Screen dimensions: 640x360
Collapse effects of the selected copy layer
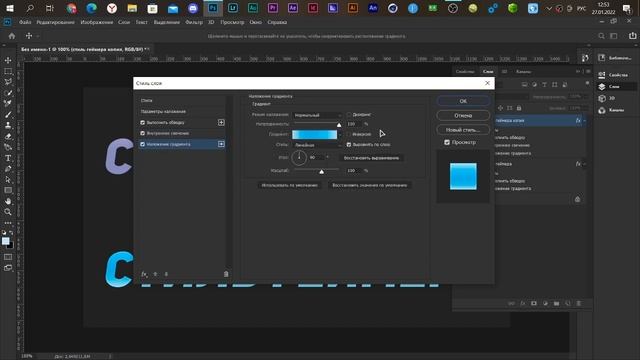(585, 120)
